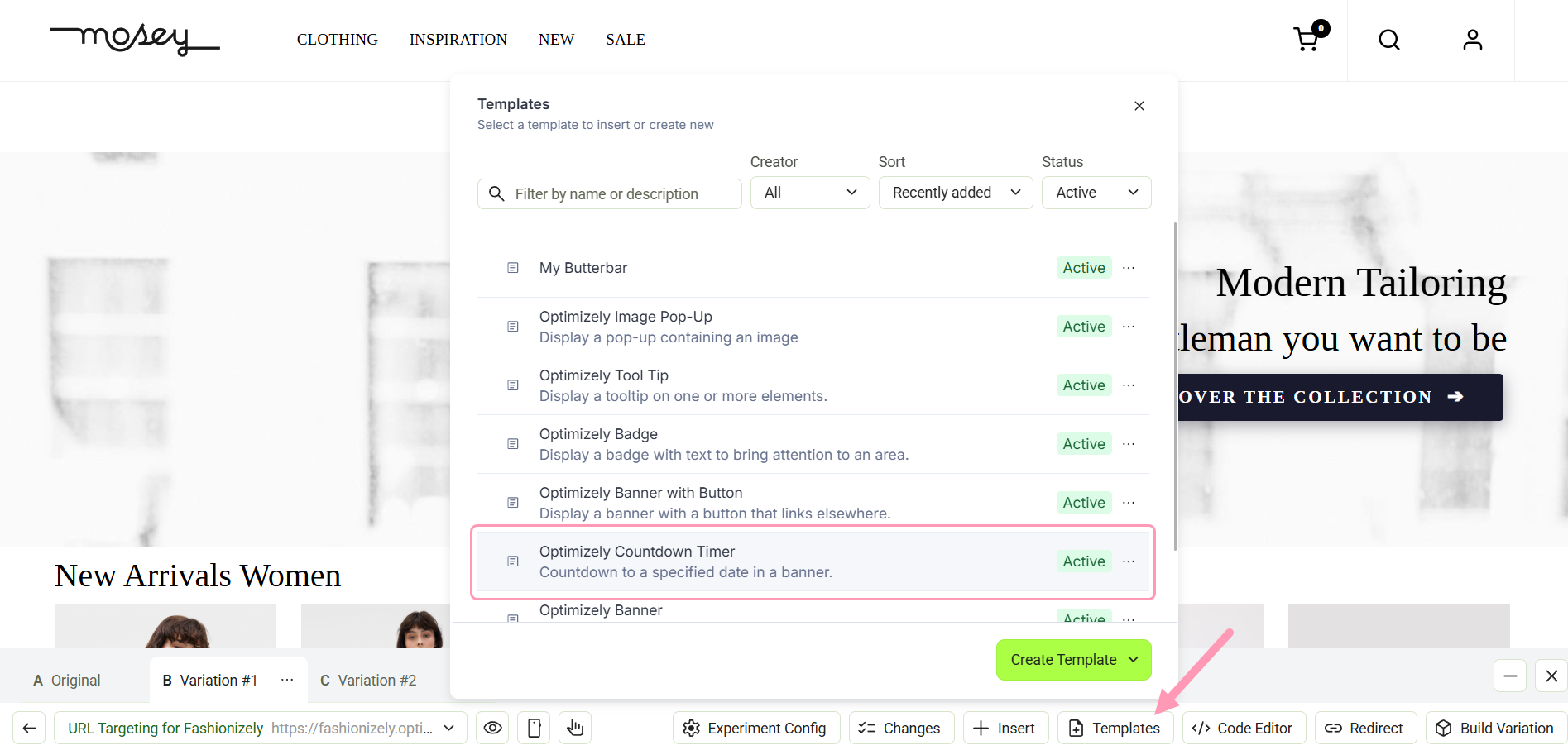Viewport: 1568px width, 750px height.
Task: Select the Optimizely Countdown Timer template
Action: point(813,561)
